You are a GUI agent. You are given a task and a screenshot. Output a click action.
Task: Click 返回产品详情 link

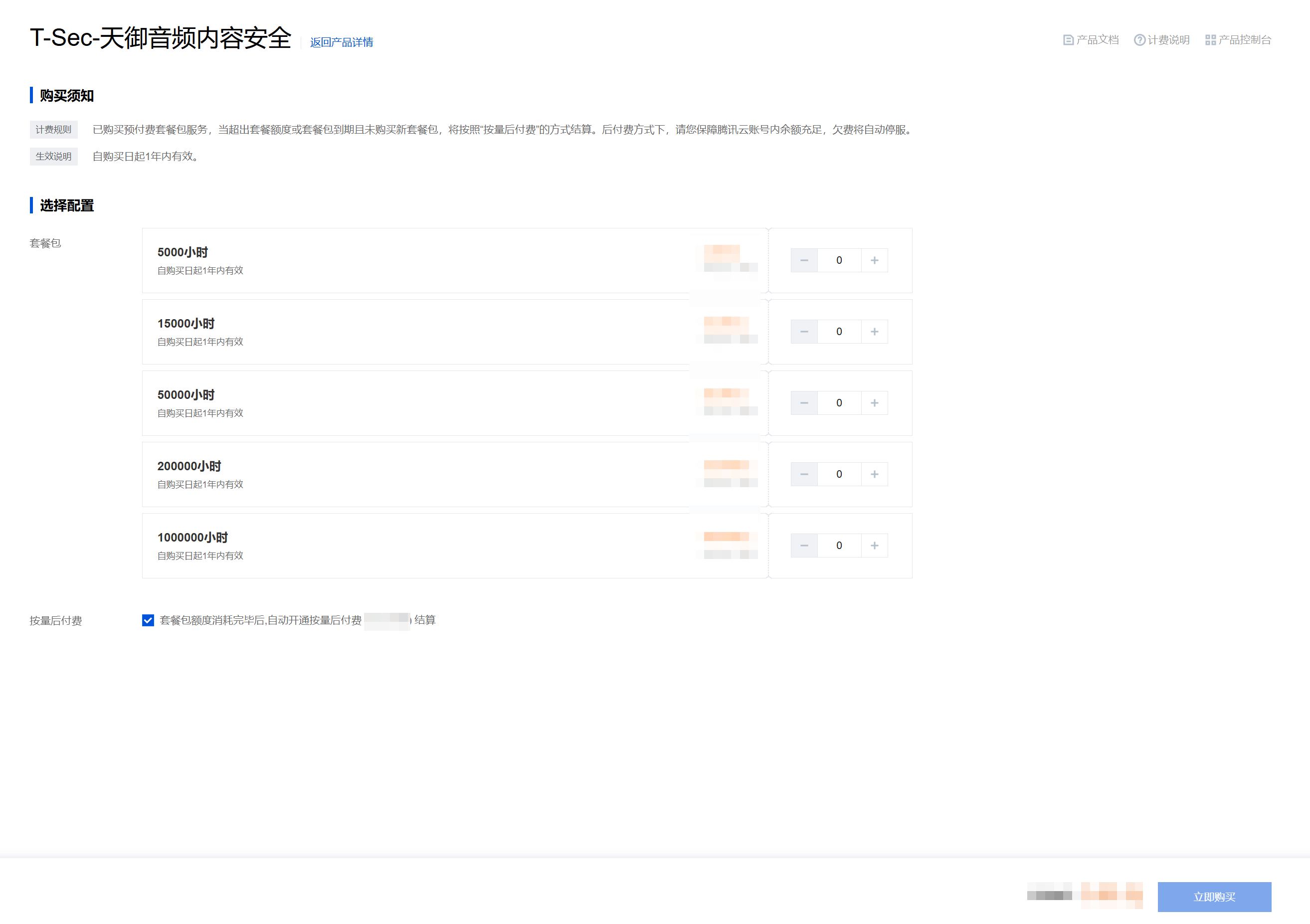coord(341,42)
